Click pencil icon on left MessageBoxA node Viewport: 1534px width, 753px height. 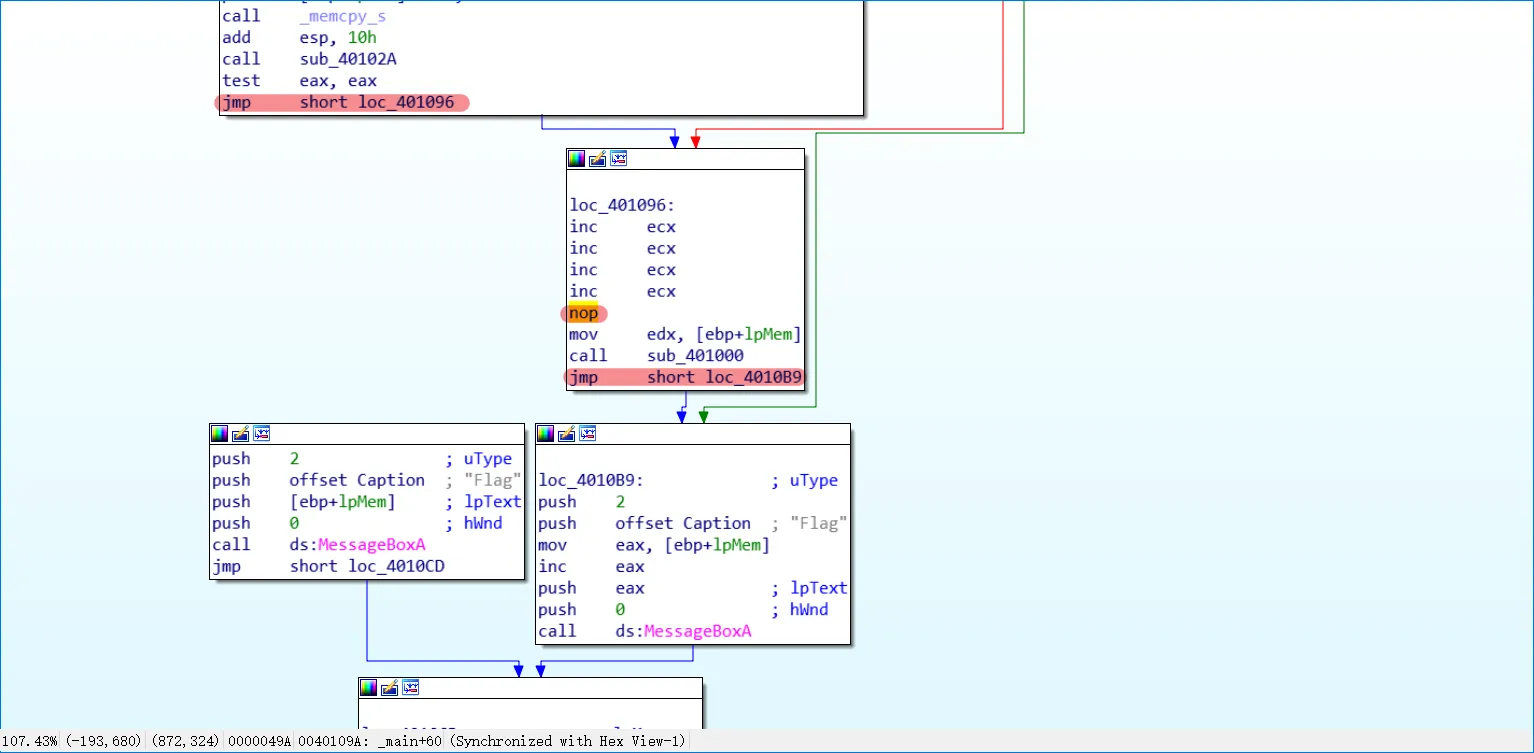coord(240,433)
